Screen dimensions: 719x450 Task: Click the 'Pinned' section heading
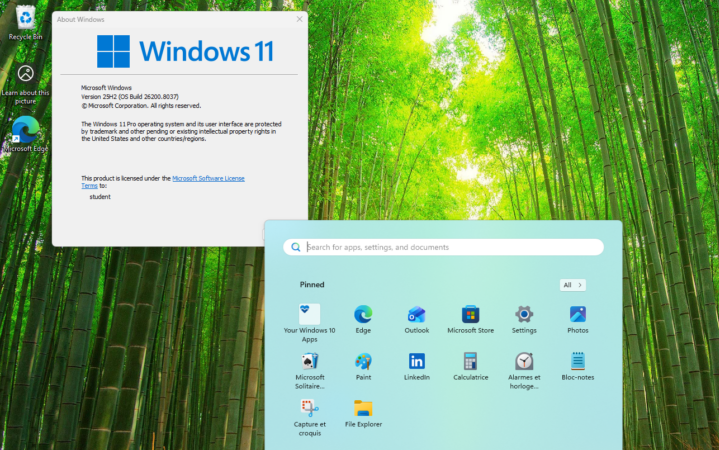(x=312, y=284)
